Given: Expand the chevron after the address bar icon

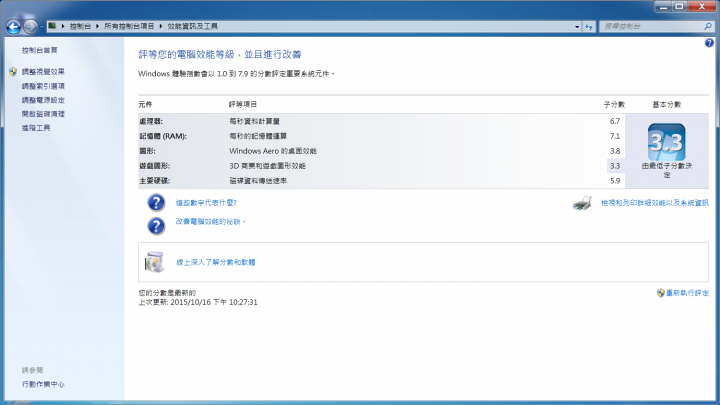Looking at the screenshot, I should tap(63, 26).
